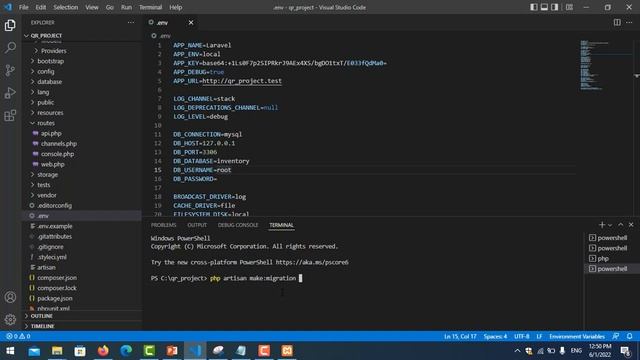Open the Help menu
Screen dimensions: 640x360
[x=176, y=7]
